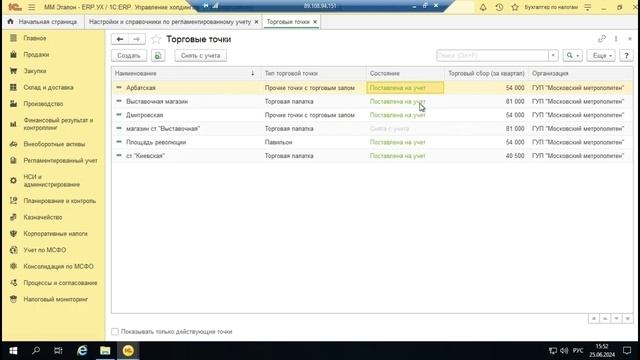Open form options vertical dots icon
The height and width of the screenshot is (360, 640).
tap(616, 39)
